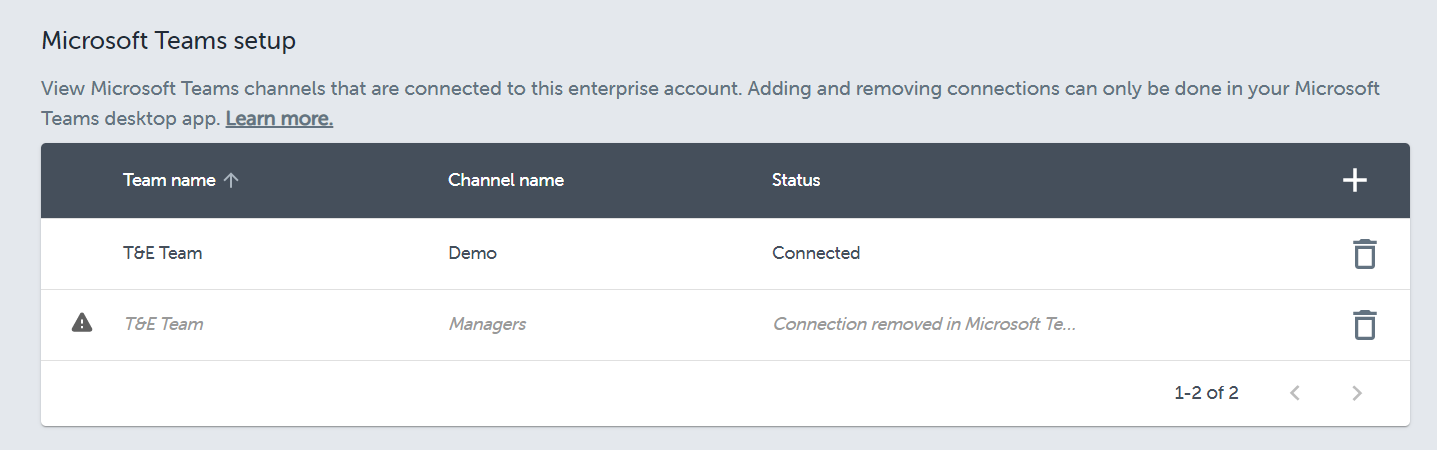Viewport: 1437px width, 450px height.
Task: Open the Learn more link
Action: pyautogui.click(x=279, y=118)
